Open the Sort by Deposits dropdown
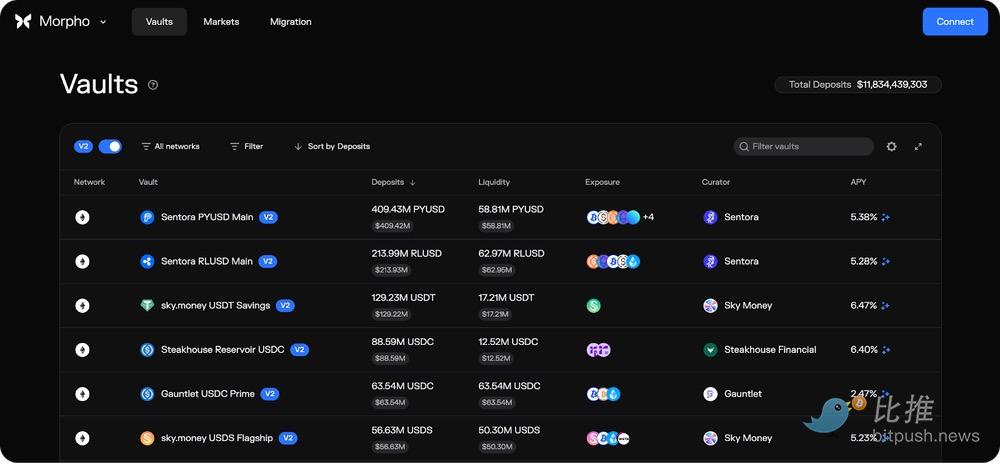Image resolution: width=1000 pixels, height=463 pixels. [x=332, y=146]
